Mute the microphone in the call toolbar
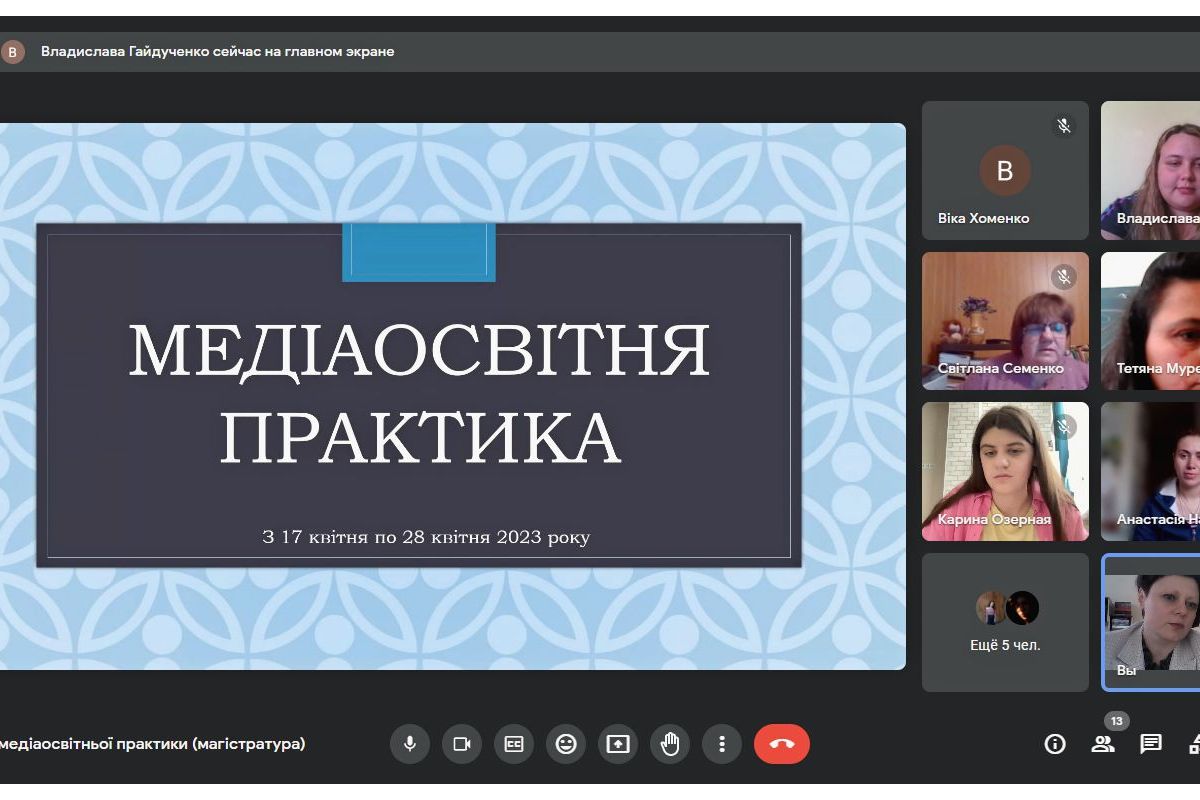 coord(409,744)
